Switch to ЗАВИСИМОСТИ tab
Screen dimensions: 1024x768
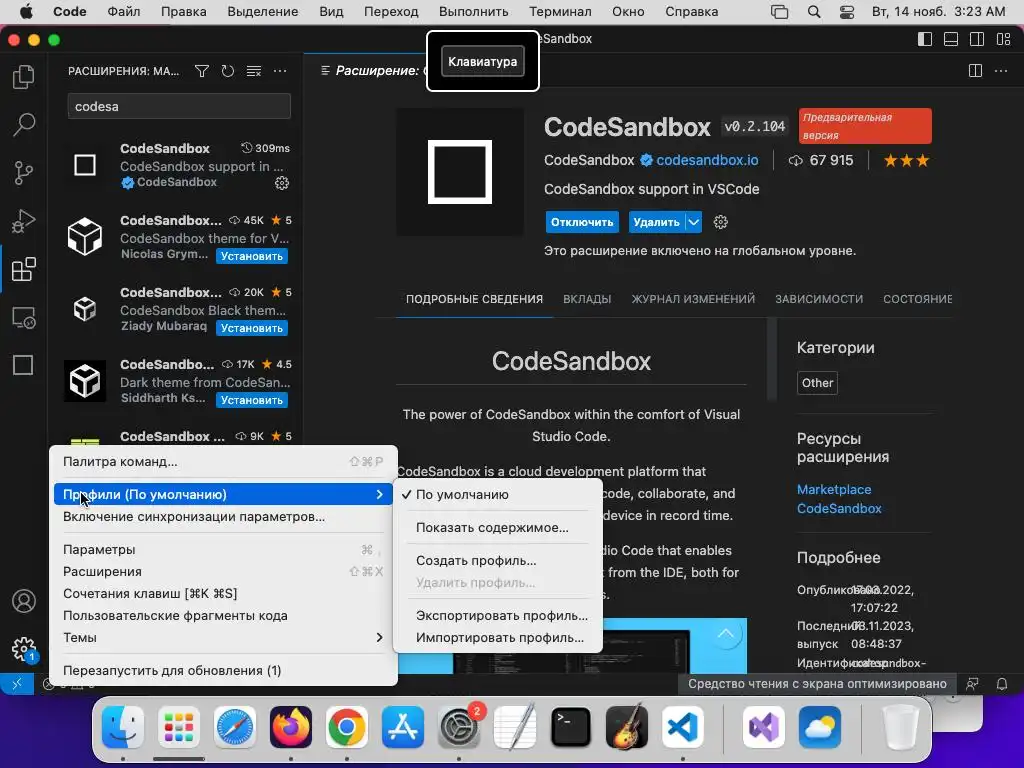(819, 299)
